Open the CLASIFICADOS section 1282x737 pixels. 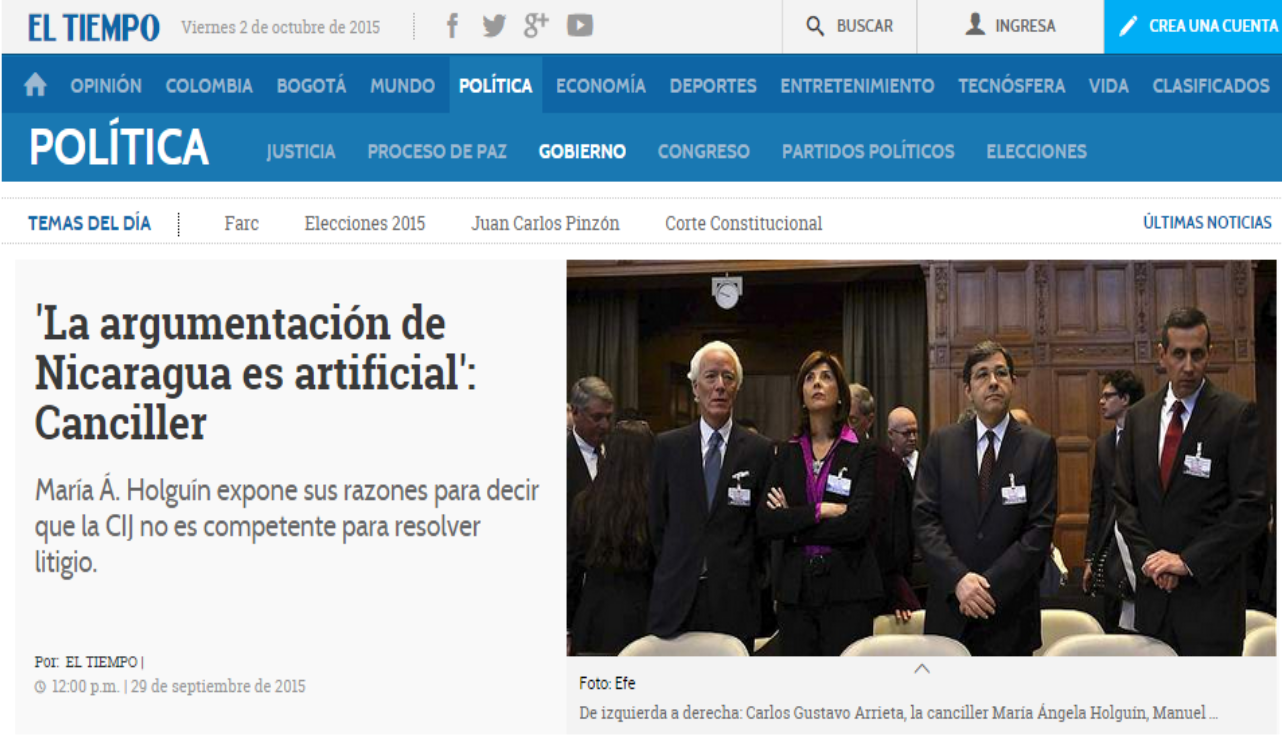(1211, 86)
